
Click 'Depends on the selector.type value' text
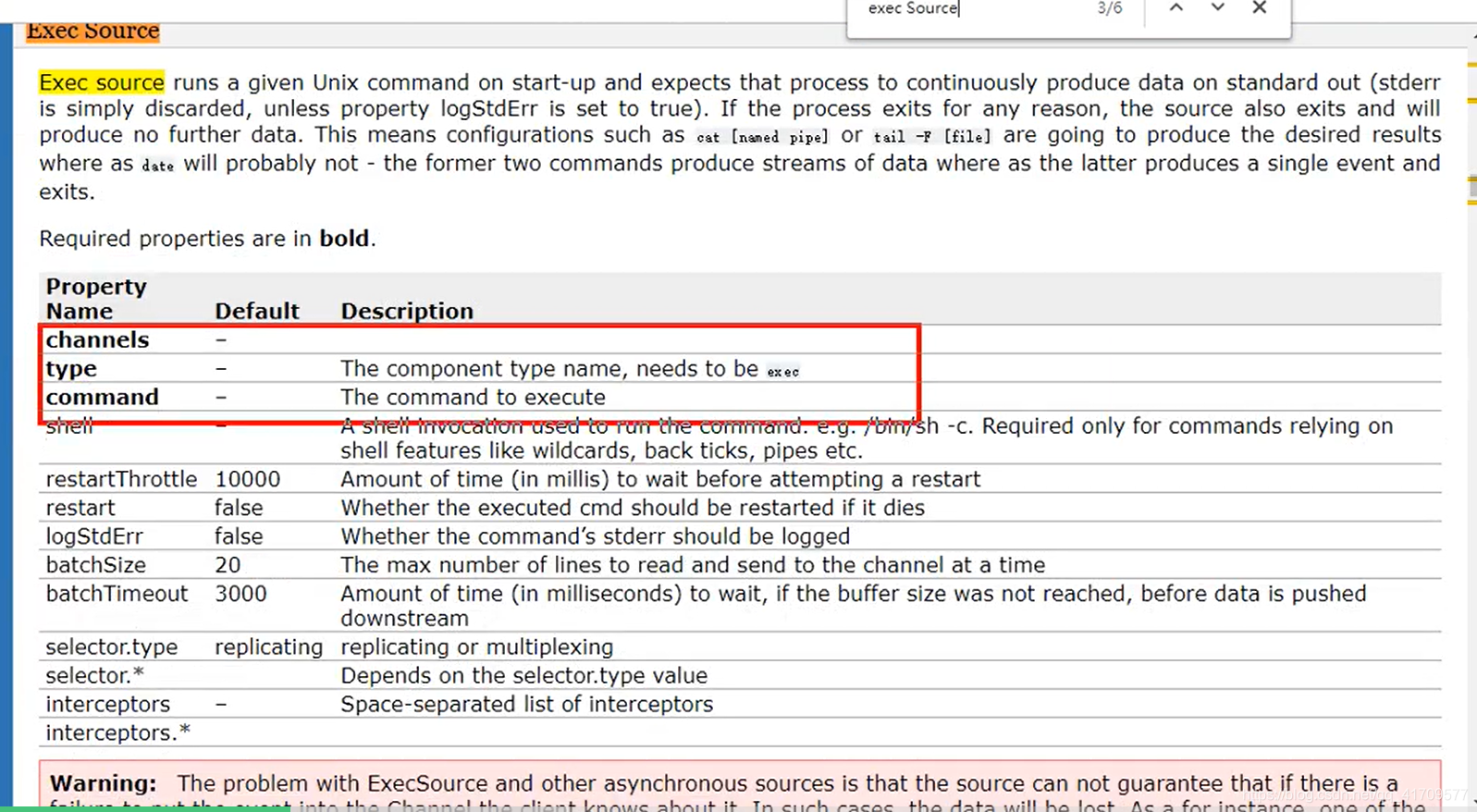[524, 675]
